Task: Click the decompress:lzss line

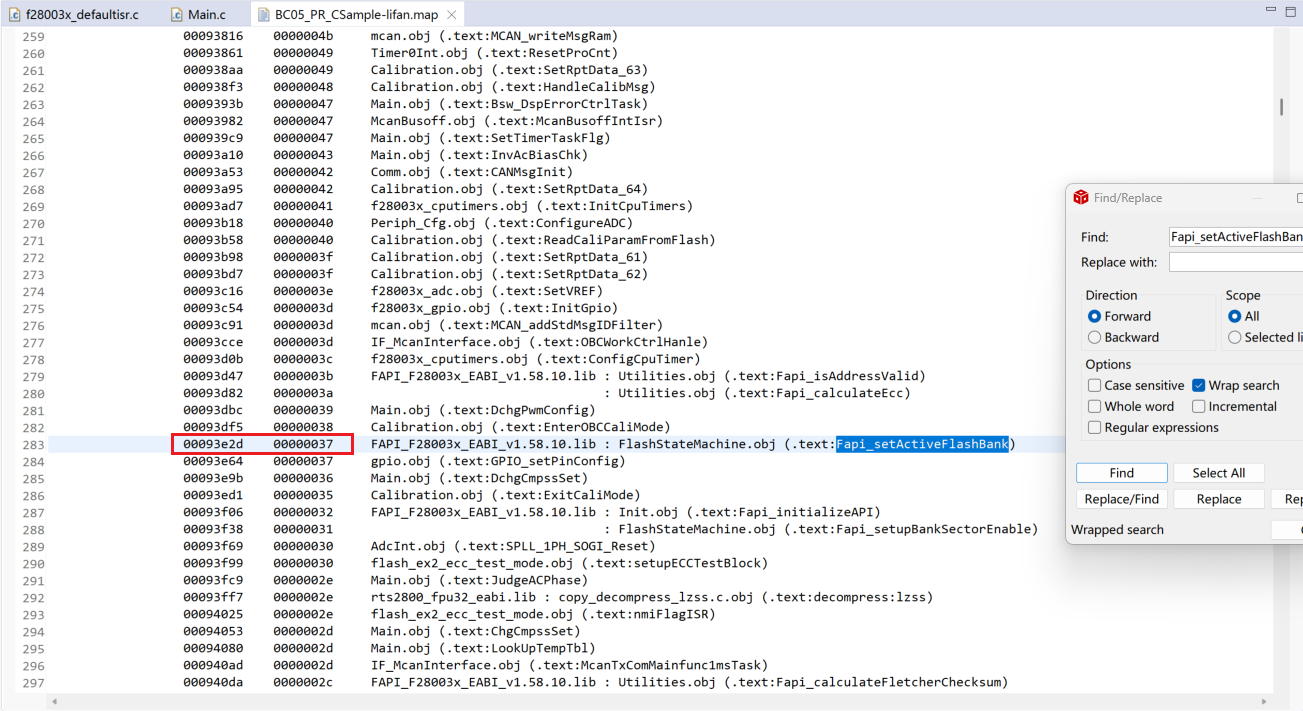Action: click(x=652, y=597)
